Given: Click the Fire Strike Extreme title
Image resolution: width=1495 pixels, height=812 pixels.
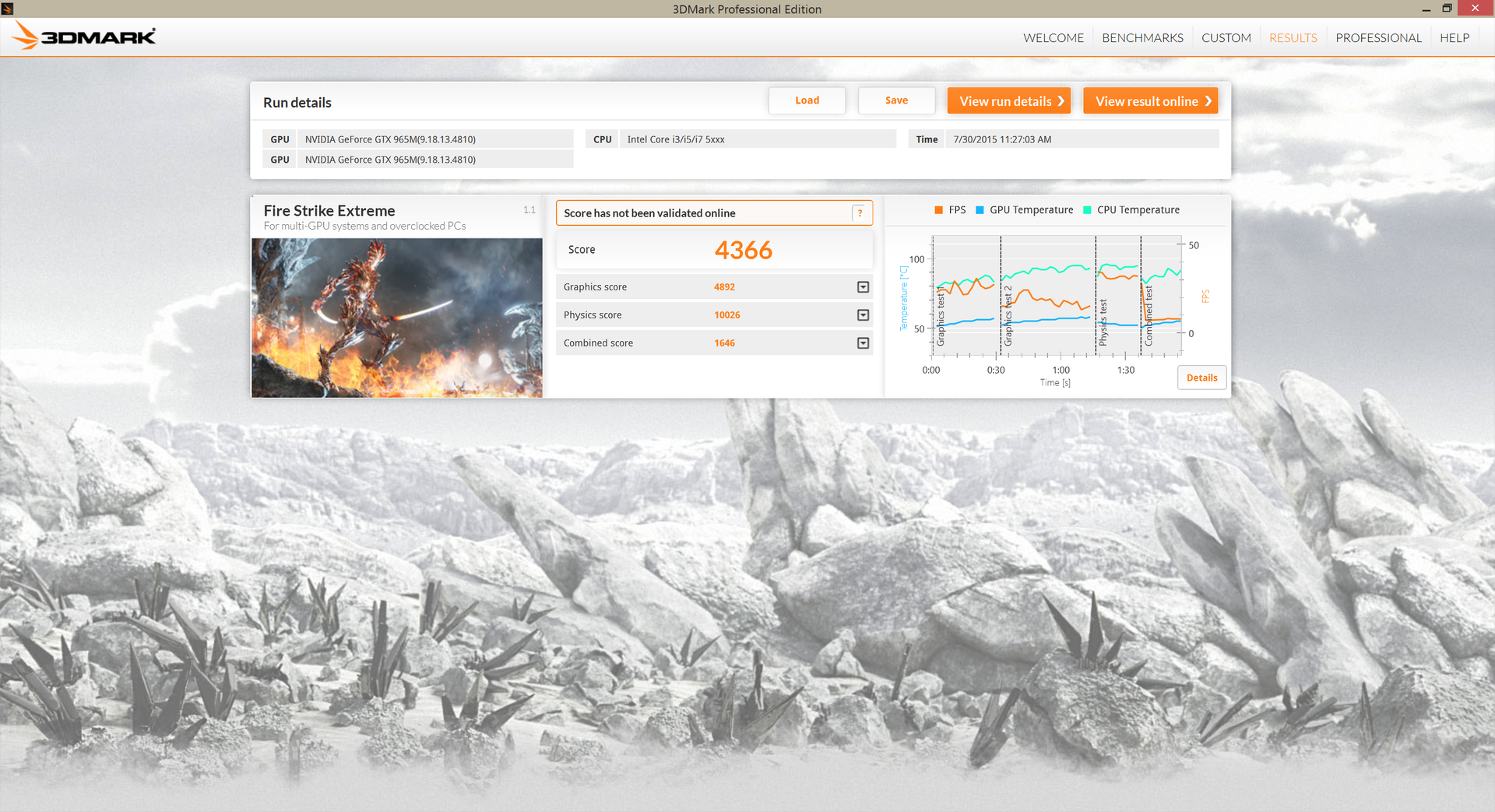Looking at the screenshot, I should [x=329, y=211].
